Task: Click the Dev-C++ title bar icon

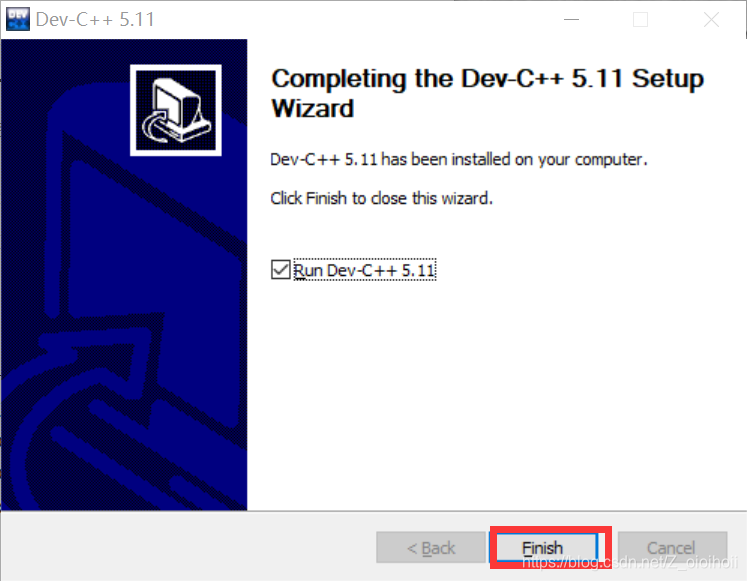Action: [x=18, y=19]
